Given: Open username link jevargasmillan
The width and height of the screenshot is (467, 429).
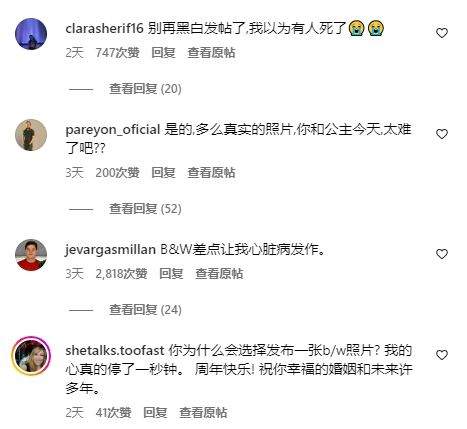Looking at the screenshot, I should point(110,250).
